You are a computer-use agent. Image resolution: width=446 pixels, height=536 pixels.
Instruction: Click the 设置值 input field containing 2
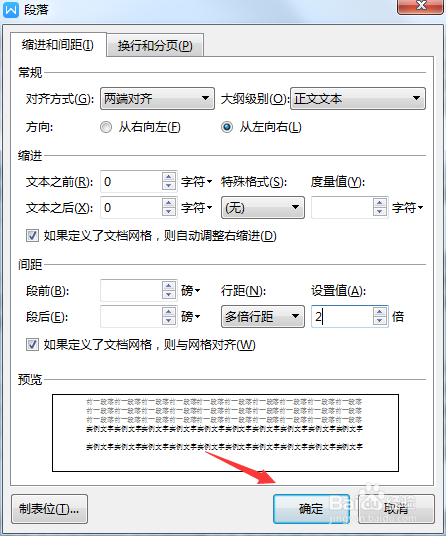[342, 317]
